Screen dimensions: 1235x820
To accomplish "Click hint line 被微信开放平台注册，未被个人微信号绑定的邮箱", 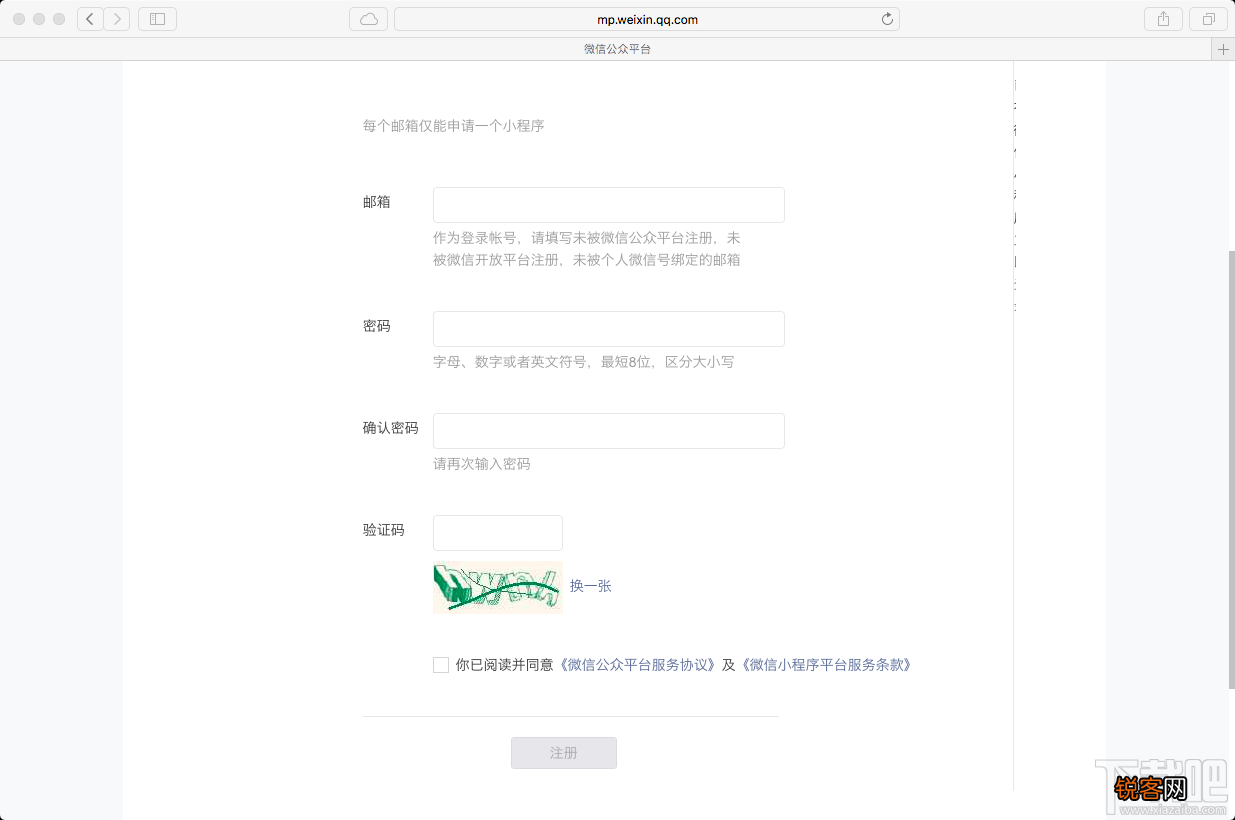I will [x=587, y=260].
